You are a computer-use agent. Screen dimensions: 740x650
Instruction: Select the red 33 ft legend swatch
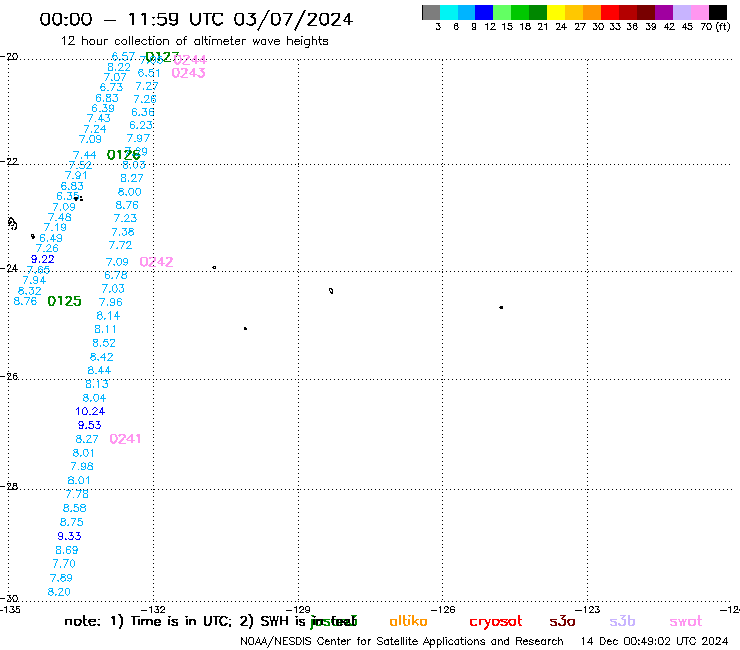click(610, 12)
